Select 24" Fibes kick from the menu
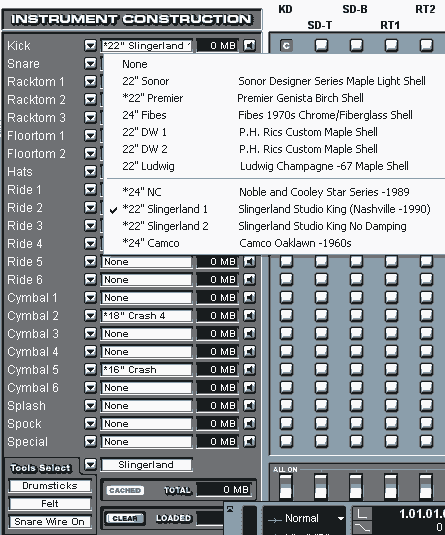The width and height of the screenshot is (445, 535). (274, 115)
